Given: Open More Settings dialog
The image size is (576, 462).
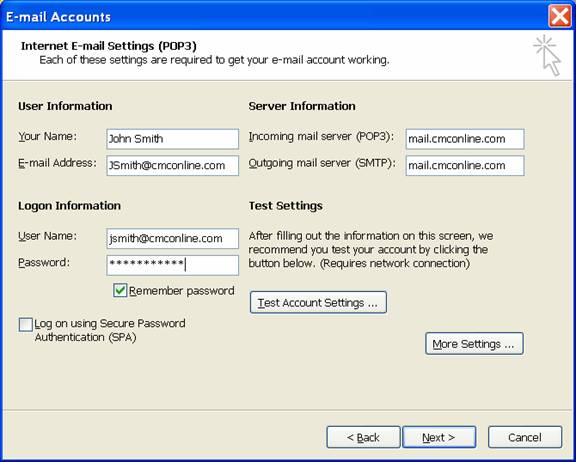Looking at the screenshot, I should click(474, 344).
